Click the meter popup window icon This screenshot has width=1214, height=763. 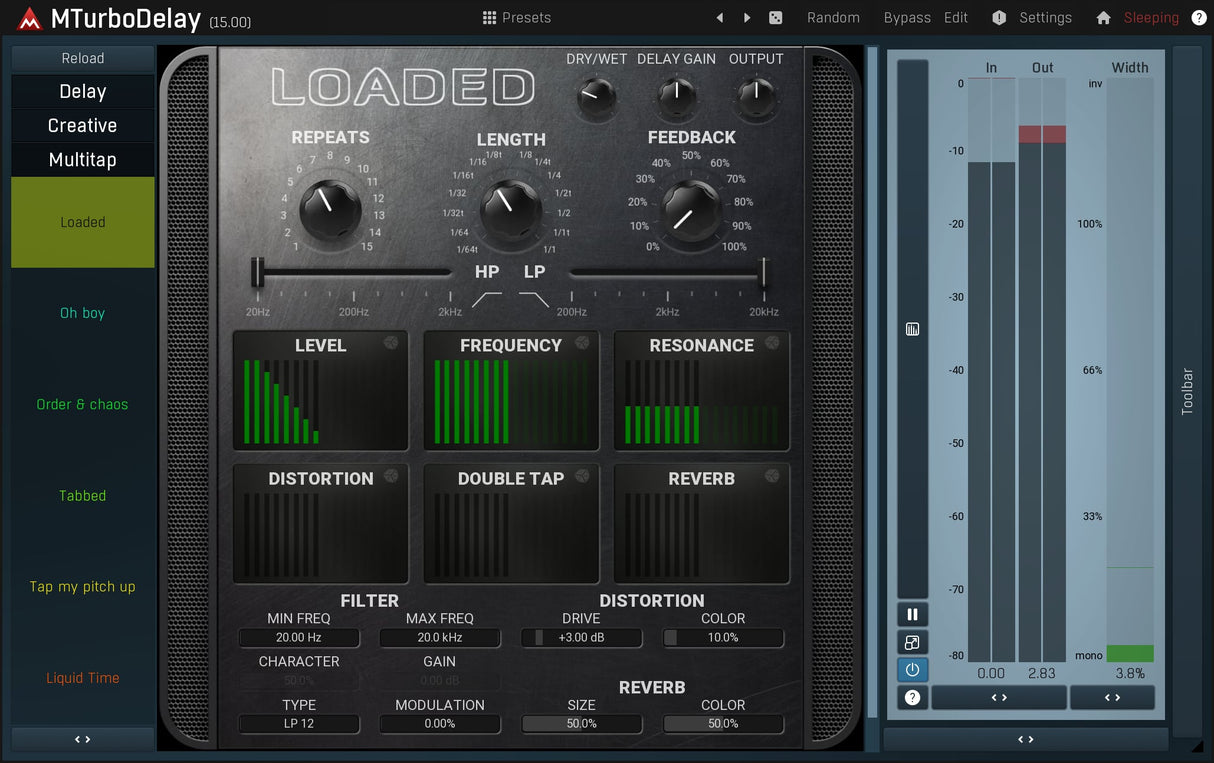coord(912,643)
